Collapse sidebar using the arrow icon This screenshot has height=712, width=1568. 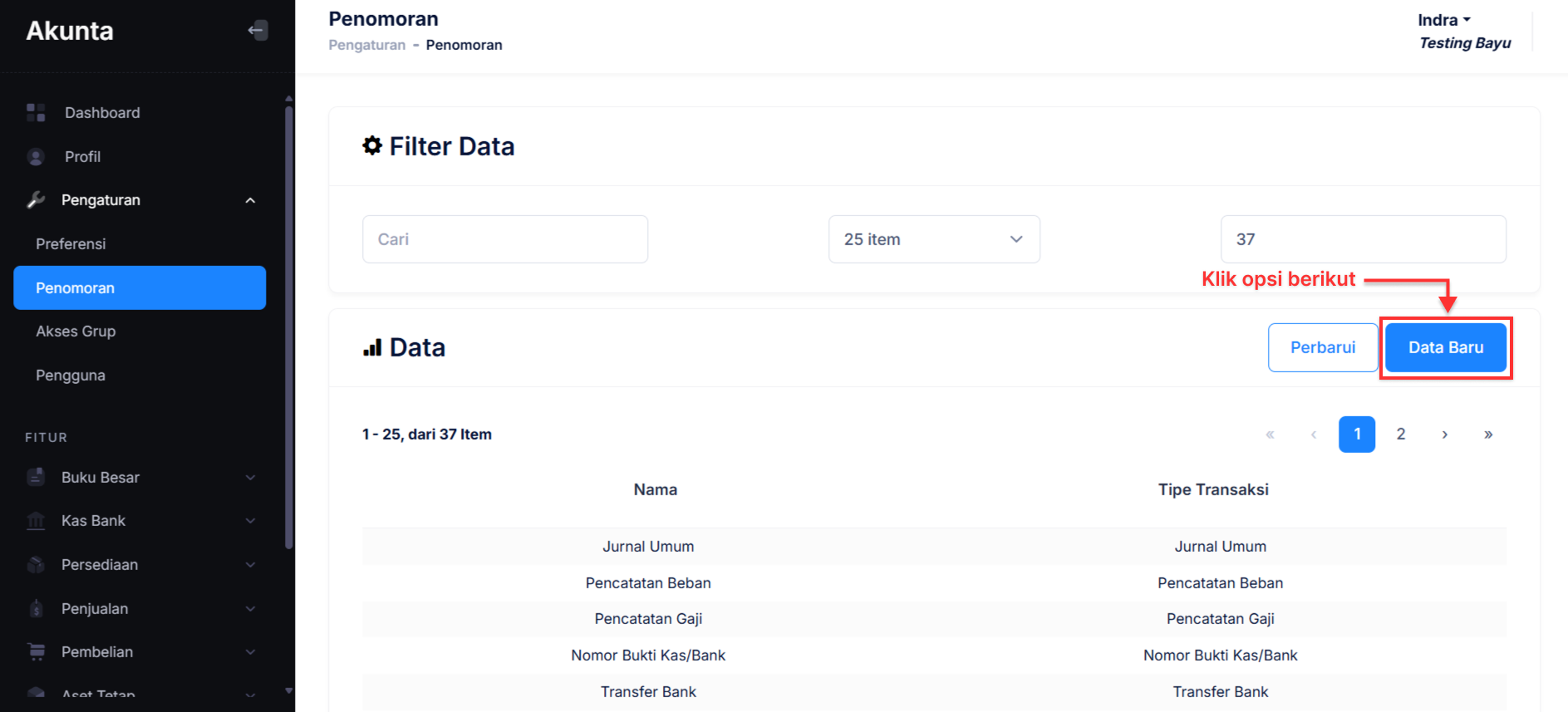point(258,31)
